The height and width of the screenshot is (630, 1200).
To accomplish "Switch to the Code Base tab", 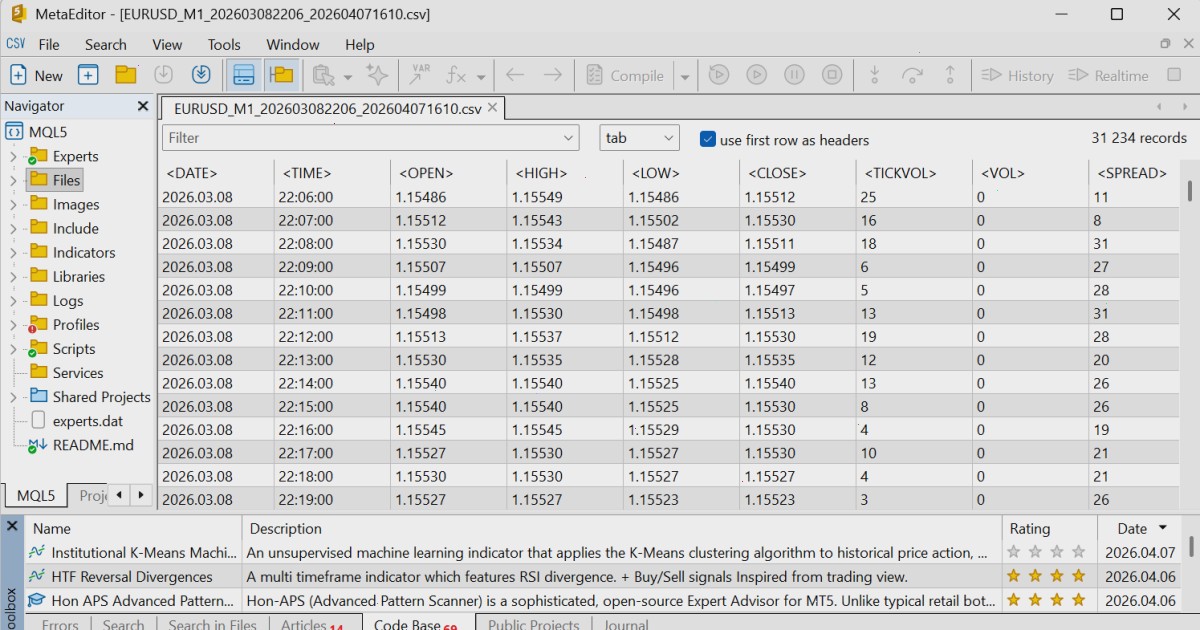I will click(x=415, y=624).
